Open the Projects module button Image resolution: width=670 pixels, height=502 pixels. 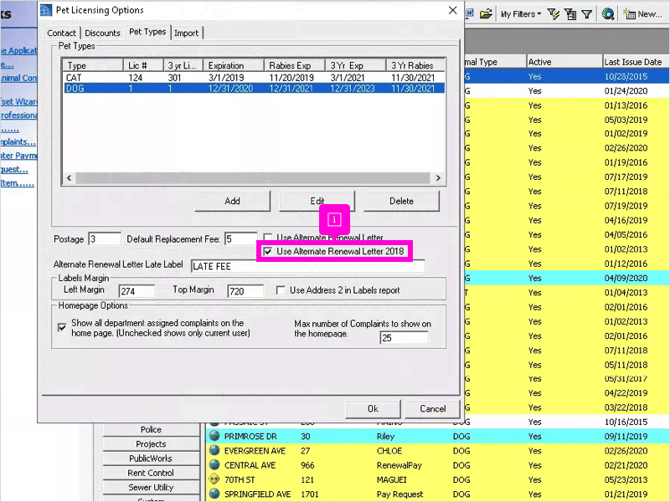pos(151,444)
